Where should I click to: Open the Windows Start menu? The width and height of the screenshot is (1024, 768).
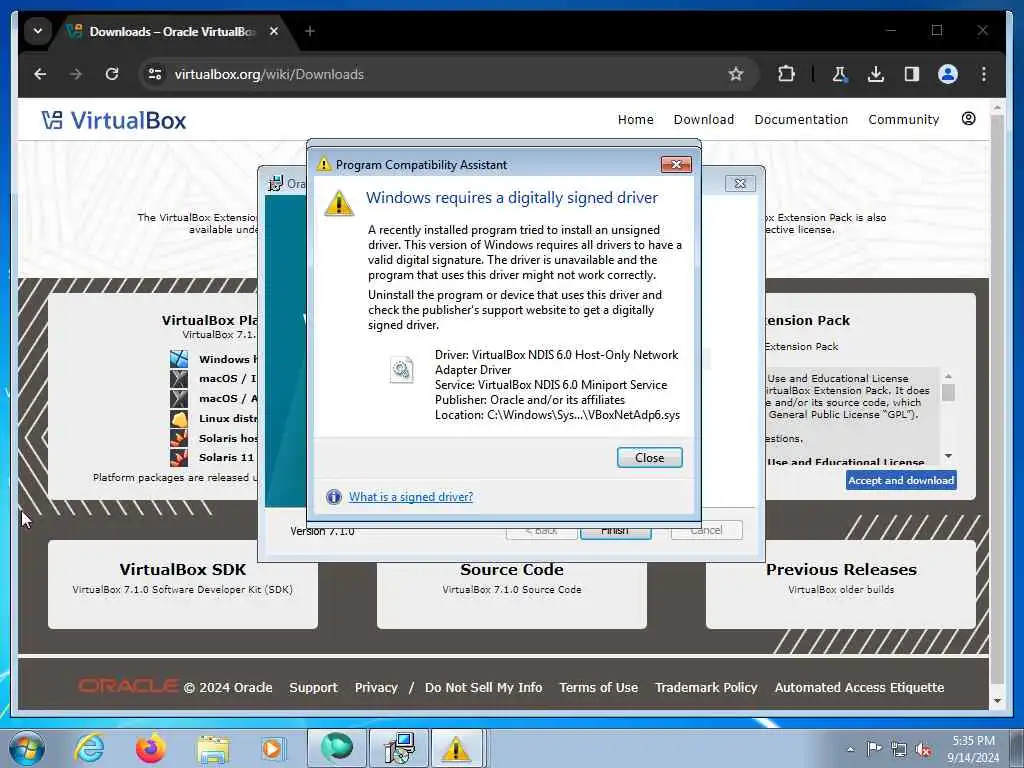(26, 748)
